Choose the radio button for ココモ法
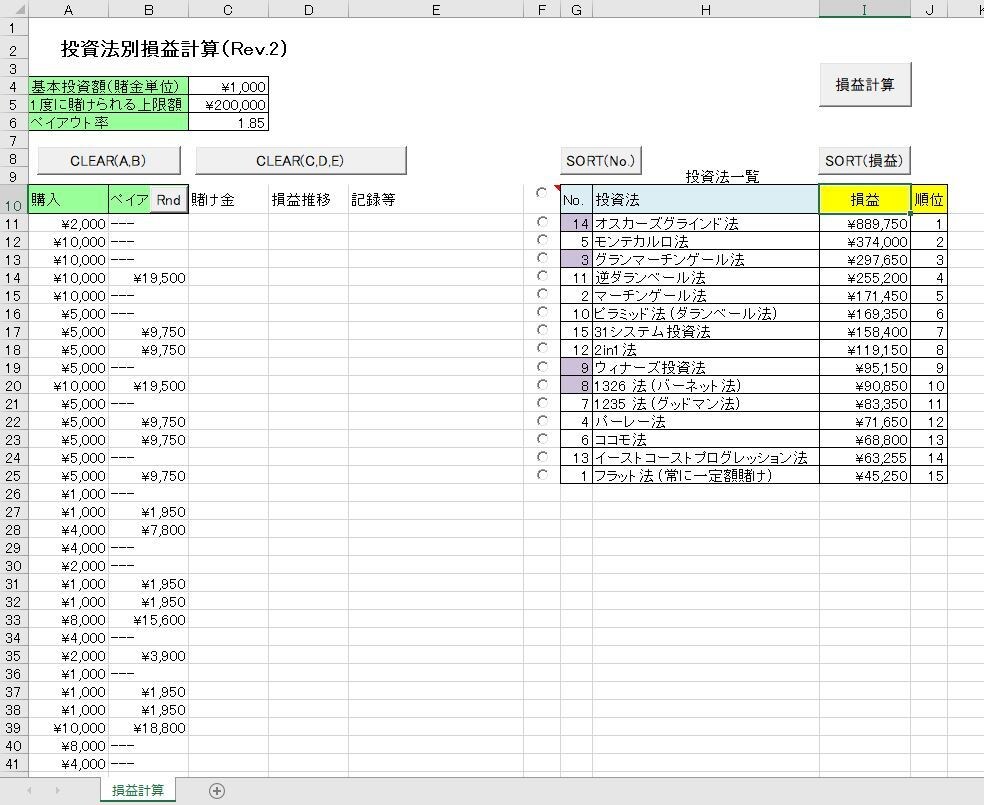Image resolution: width=984 pixels, height=805 pixels. [x=542, y=439]
